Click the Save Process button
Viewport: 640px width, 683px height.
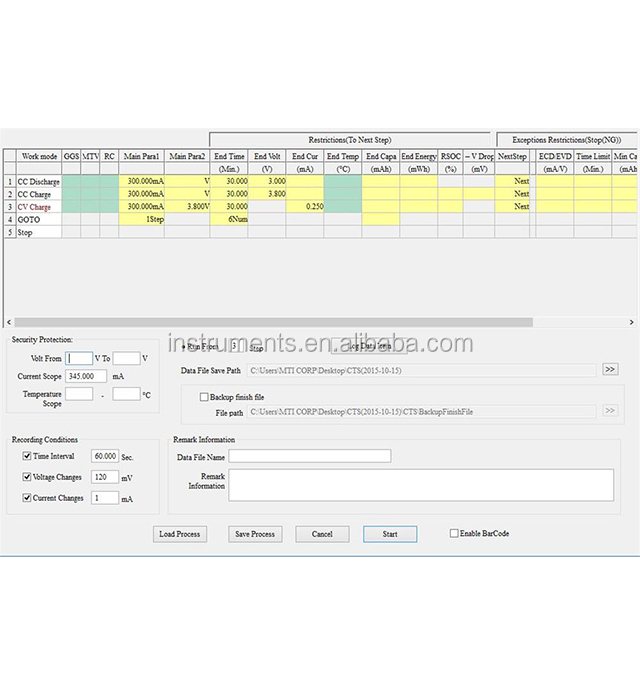[255, 534]
